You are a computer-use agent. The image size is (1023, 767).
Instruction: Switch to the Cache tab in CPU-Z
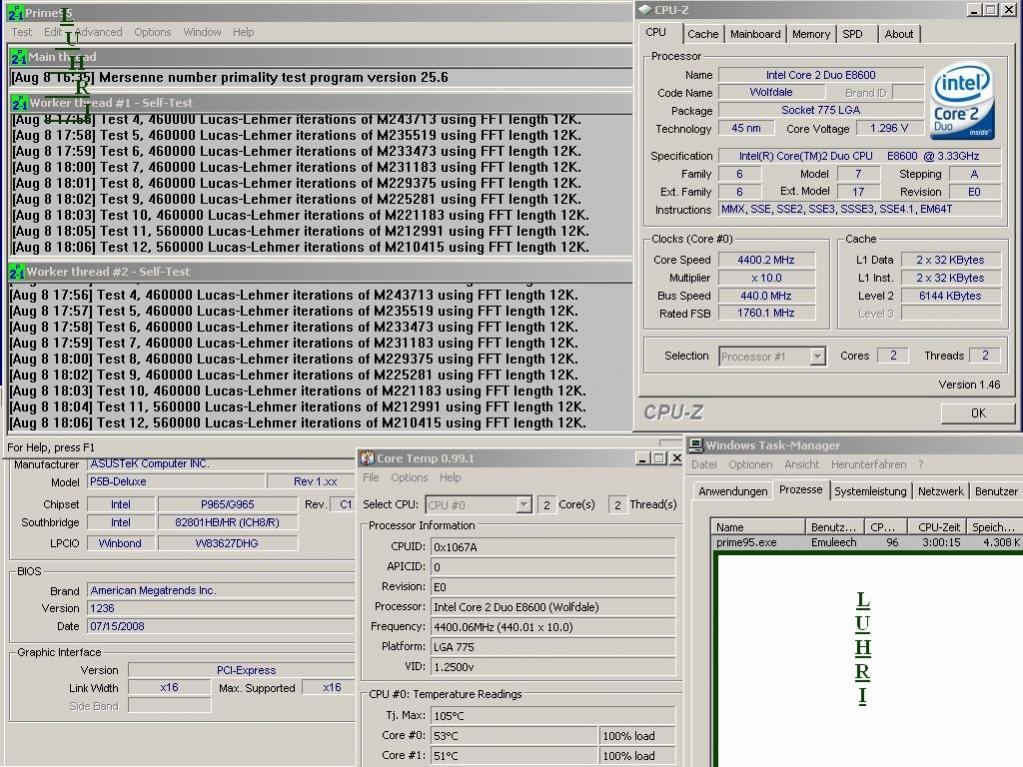[703, 34]
